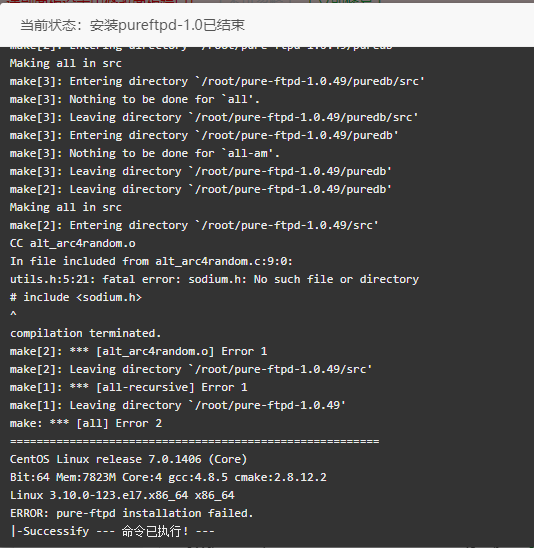Click 'Nothing to be done for all-am' line
The height and width of the screenshot is (548, 534).
pos(145,153)
